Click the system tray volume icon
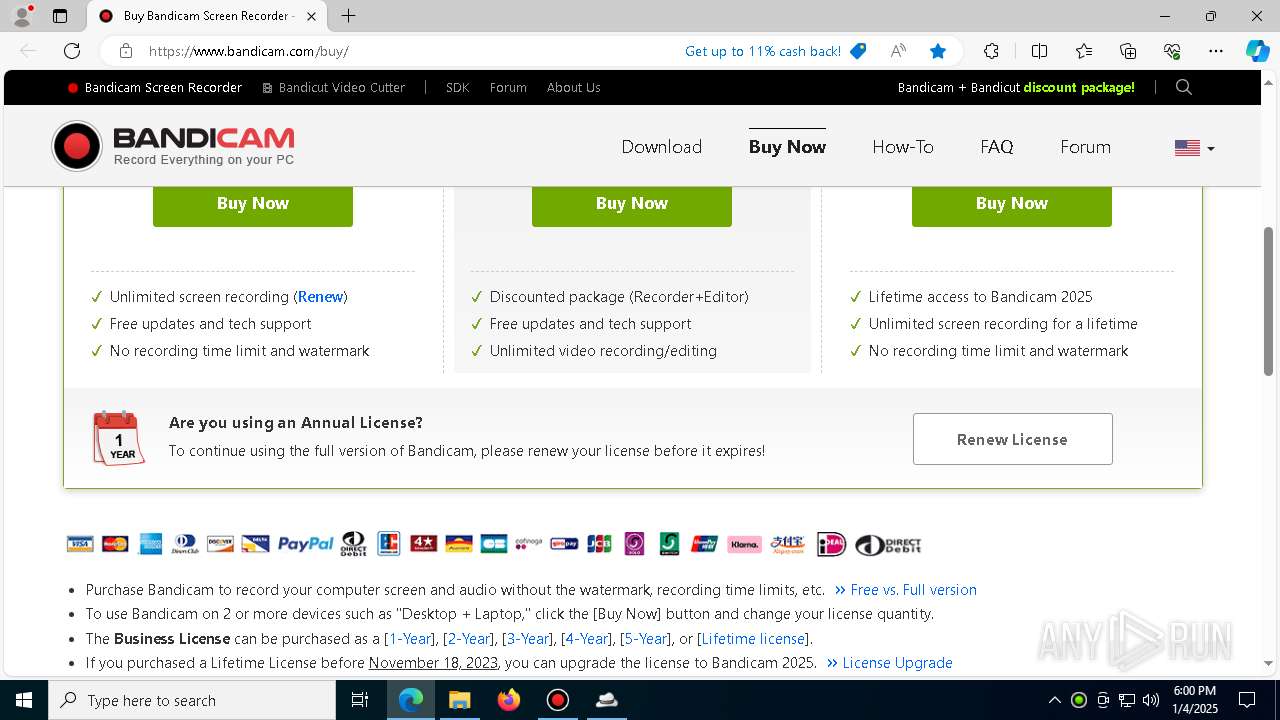The height and width of the screenshot is (720, 1280). coord(1150,700)
